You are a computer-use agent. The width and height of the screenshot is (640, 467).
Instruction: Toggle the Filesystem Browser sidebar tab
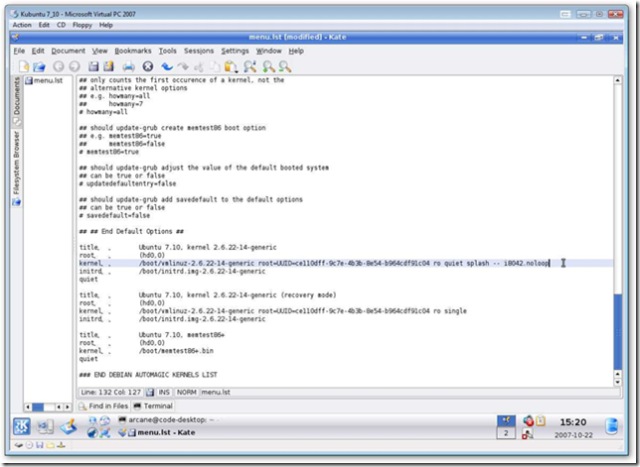click(x=15, y=163)
